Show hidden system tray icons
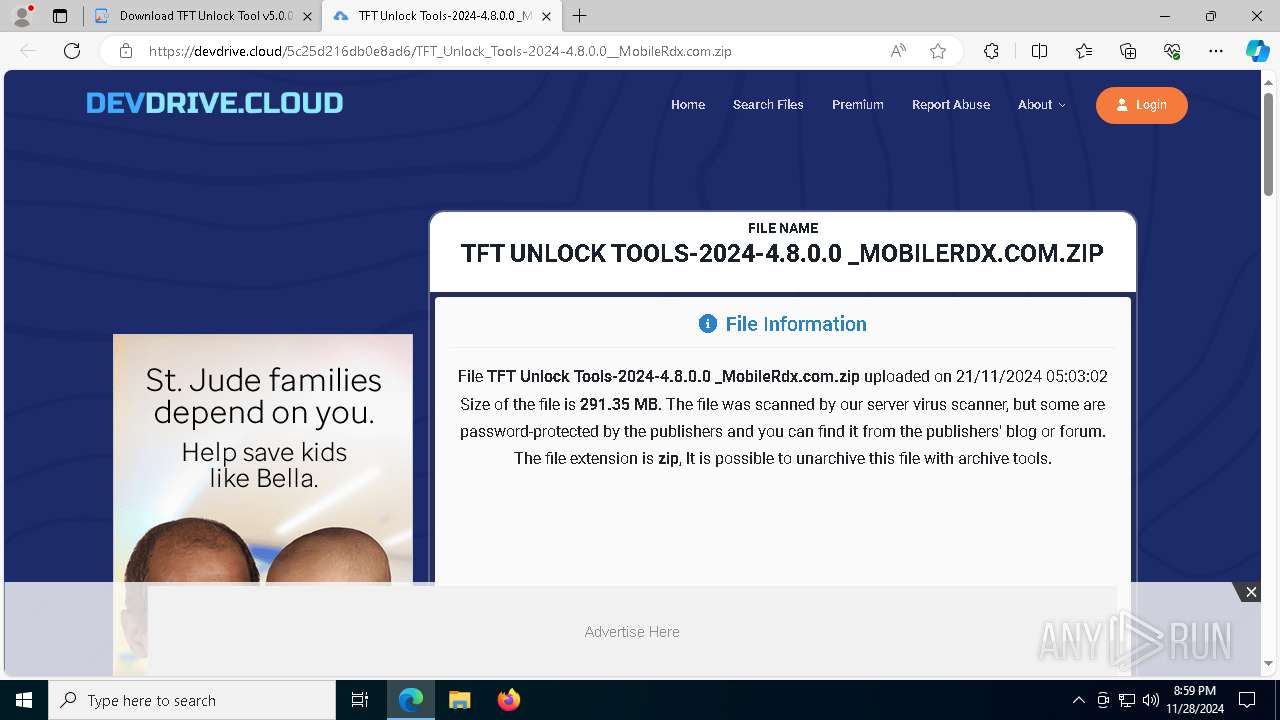Viewport: 1280px width, 720px height. pyautogui.click(x=1078, y=700)
